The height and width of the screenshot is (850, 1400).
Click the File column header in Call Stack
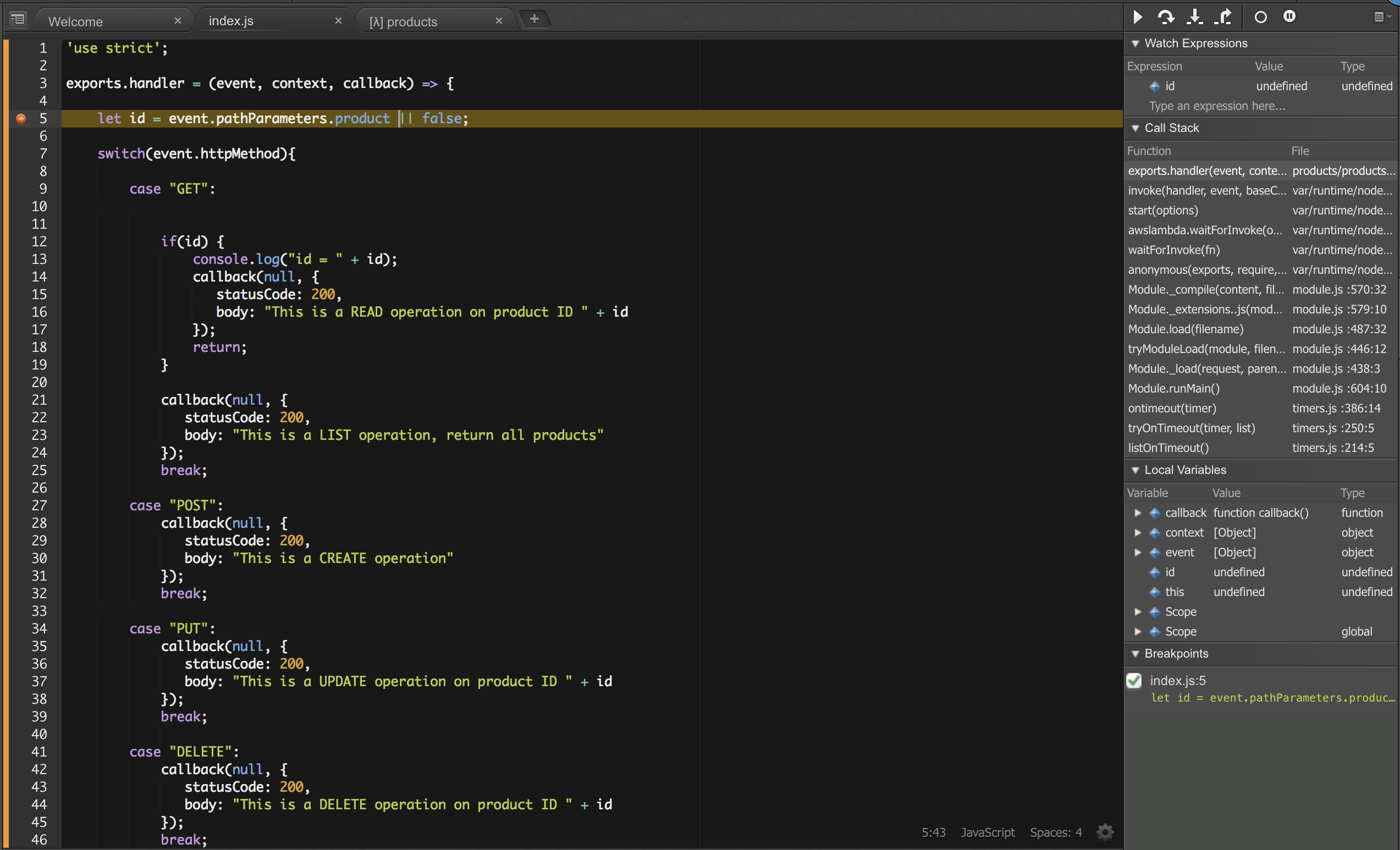click(x=1300, y=151)
